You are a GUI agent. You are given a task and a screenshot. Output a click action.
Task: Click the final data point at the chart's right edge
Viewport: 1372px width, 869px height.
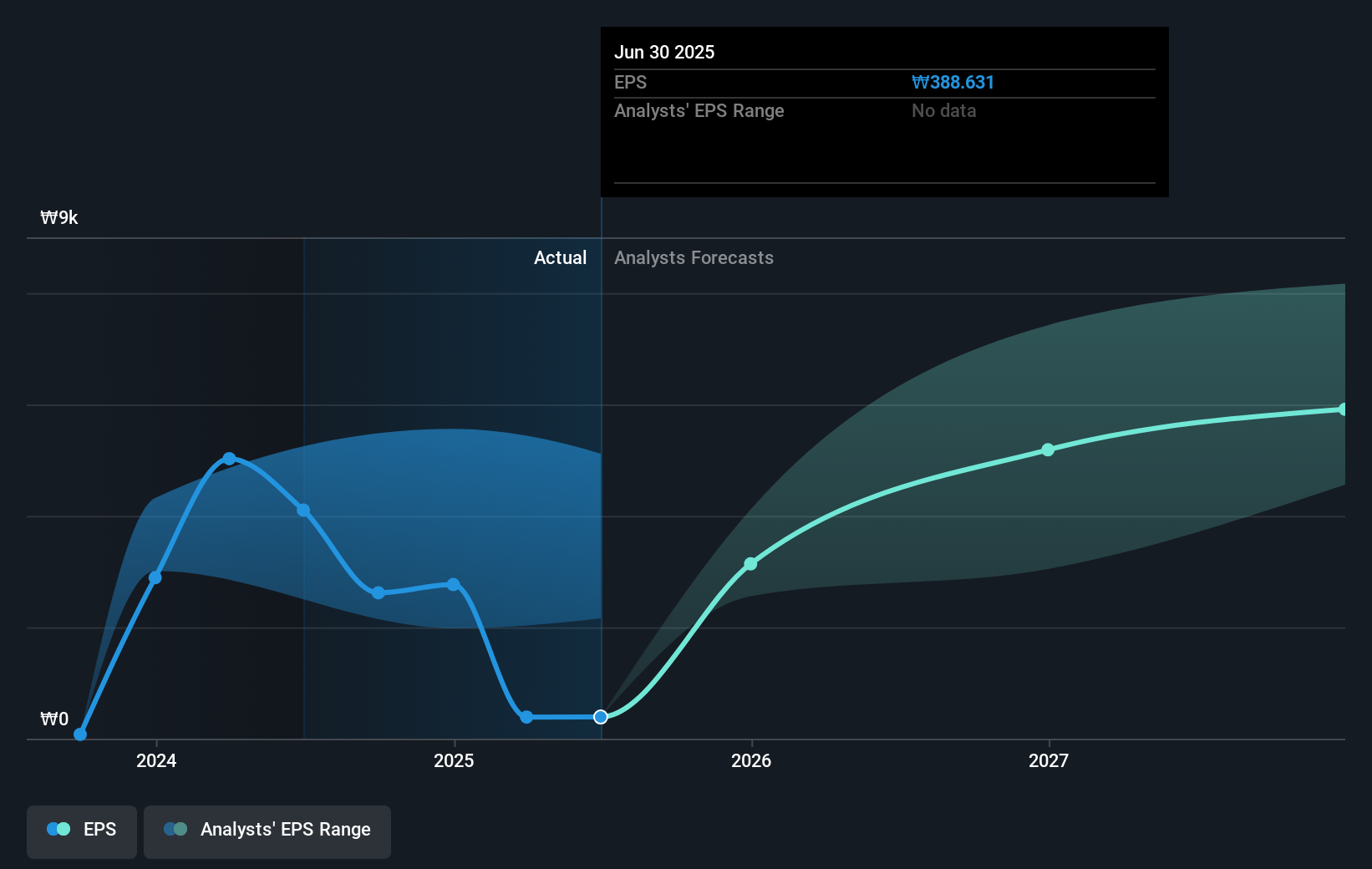pyautogui.click(x=1343, y=409)
